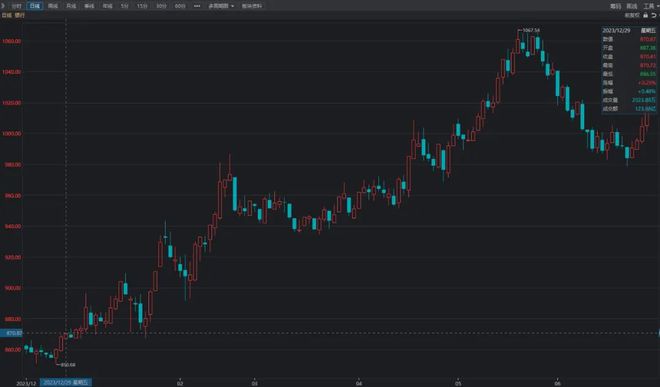Click the 2023/12 start label on the time axis

26,383
